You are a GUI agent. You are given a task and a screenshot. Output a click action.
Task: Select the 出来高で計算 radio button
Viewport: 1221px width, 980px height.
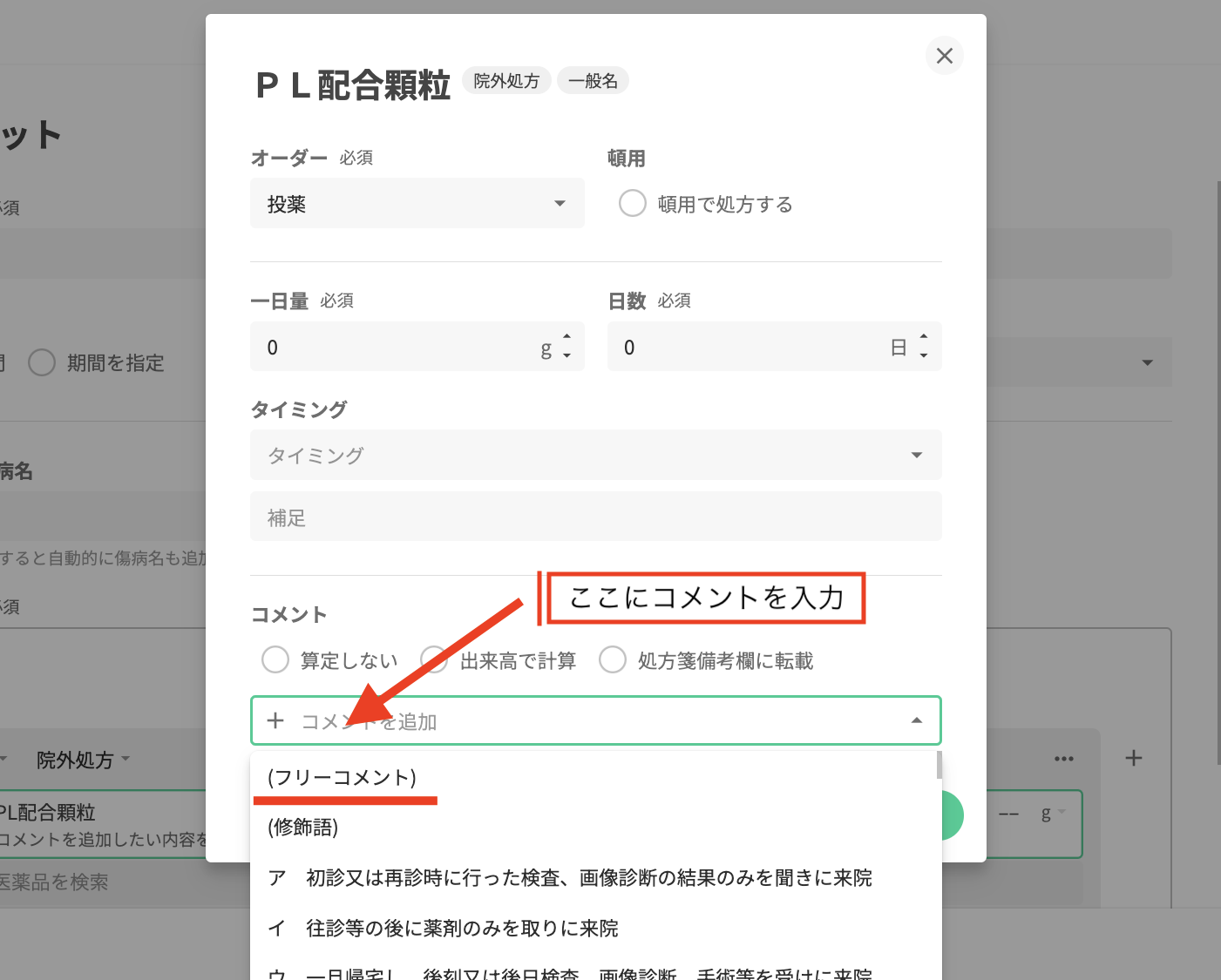coord(434,659)
